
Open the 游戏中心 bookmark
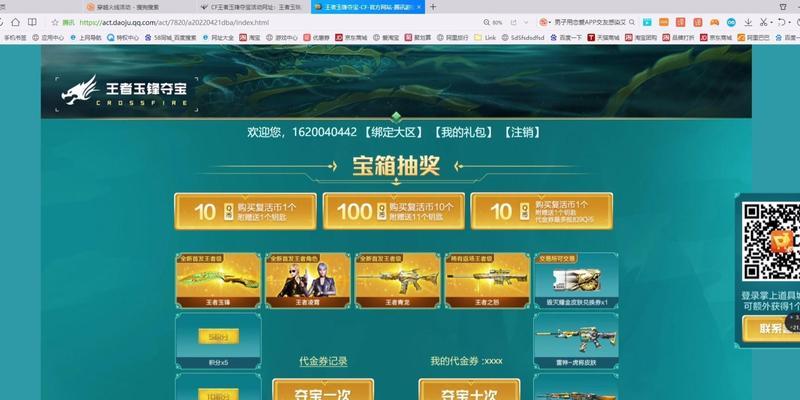[x=282, y=38]
